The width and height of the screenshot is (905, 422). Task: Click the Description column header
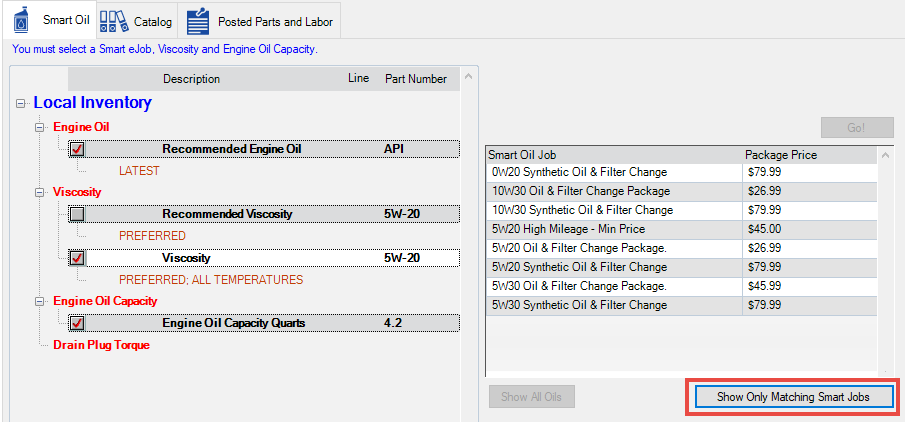tap(191, 79)
